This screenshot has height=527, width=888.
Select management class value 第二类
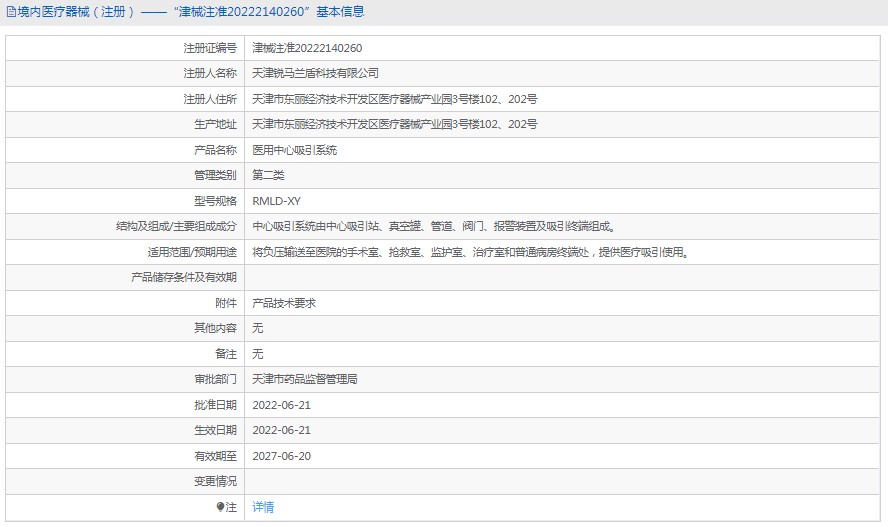(268, 175)
